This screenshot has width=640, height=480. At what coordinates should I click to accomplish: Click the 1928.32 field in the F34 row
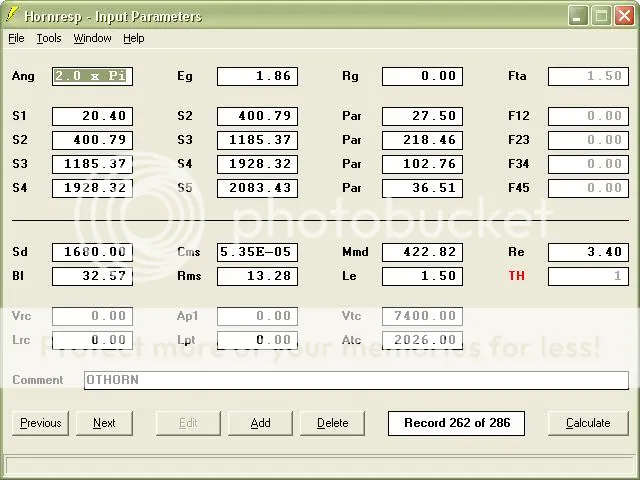(x=258, y=164)
